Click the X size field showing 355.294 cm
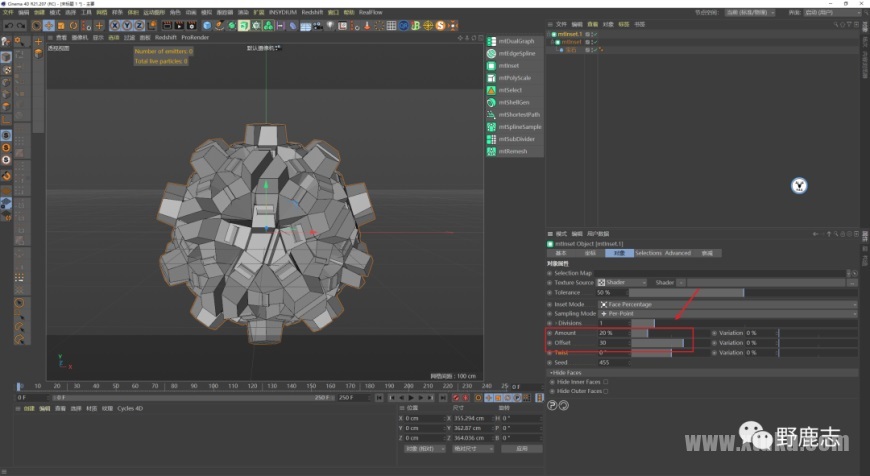 (x=472, y=418)
